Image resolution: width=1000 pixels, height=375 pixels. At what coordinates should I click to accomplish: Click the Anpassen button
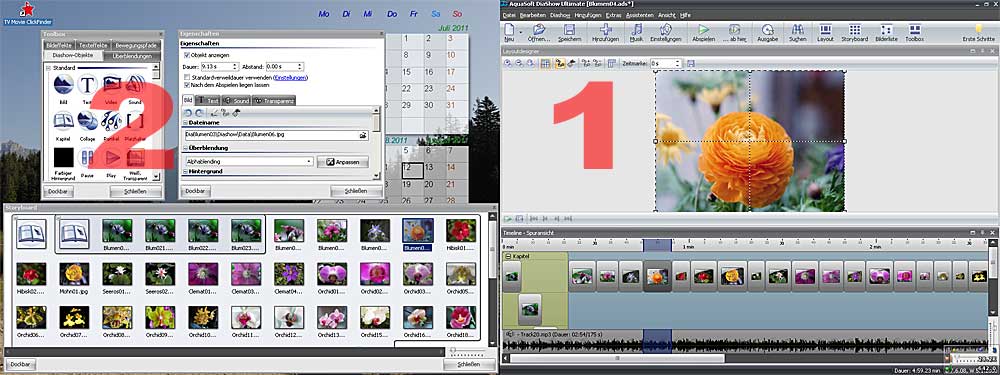click(x=342, y=162)
